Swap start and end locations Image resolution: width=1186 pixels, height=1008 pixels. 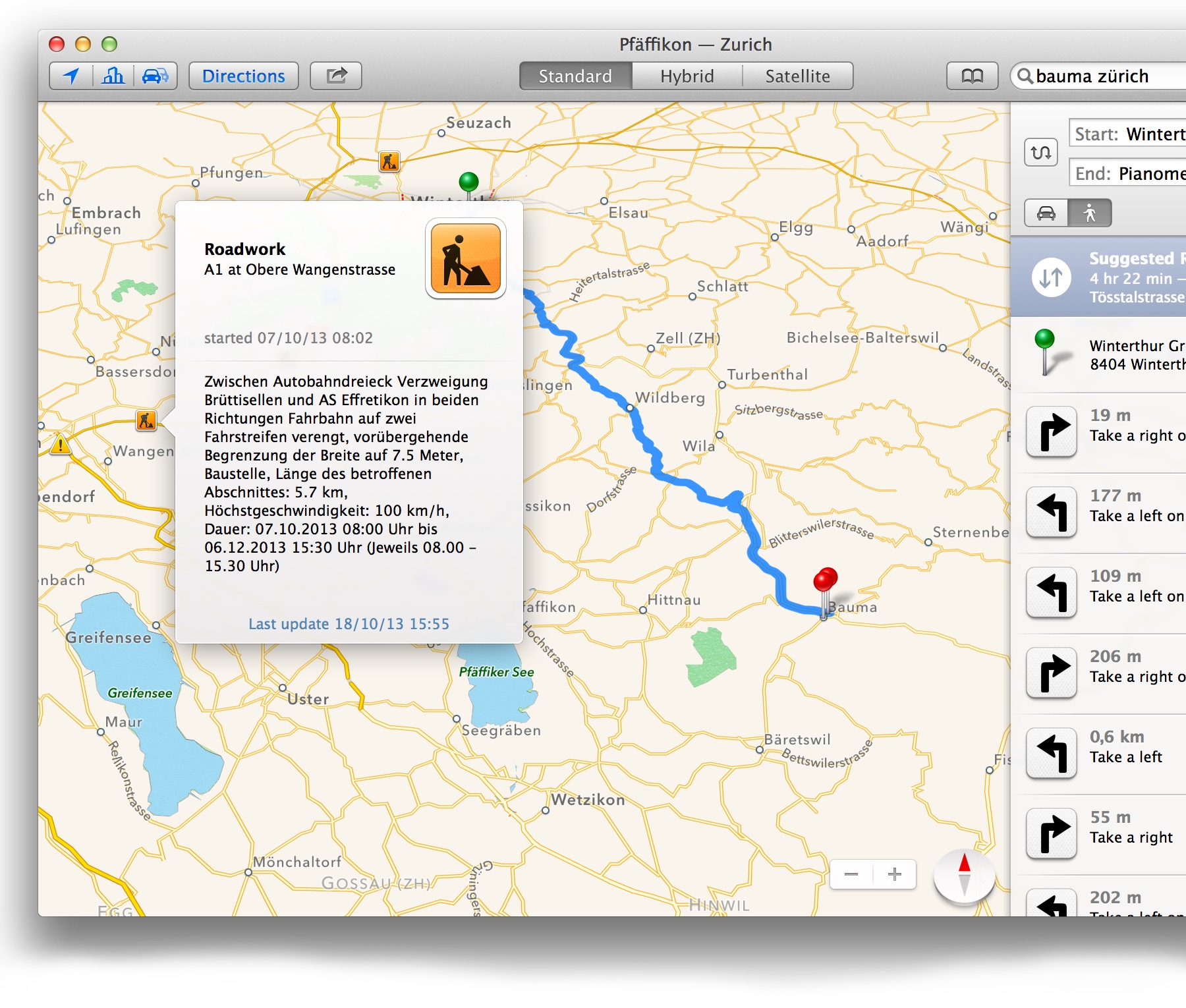tap(1041, 153)
